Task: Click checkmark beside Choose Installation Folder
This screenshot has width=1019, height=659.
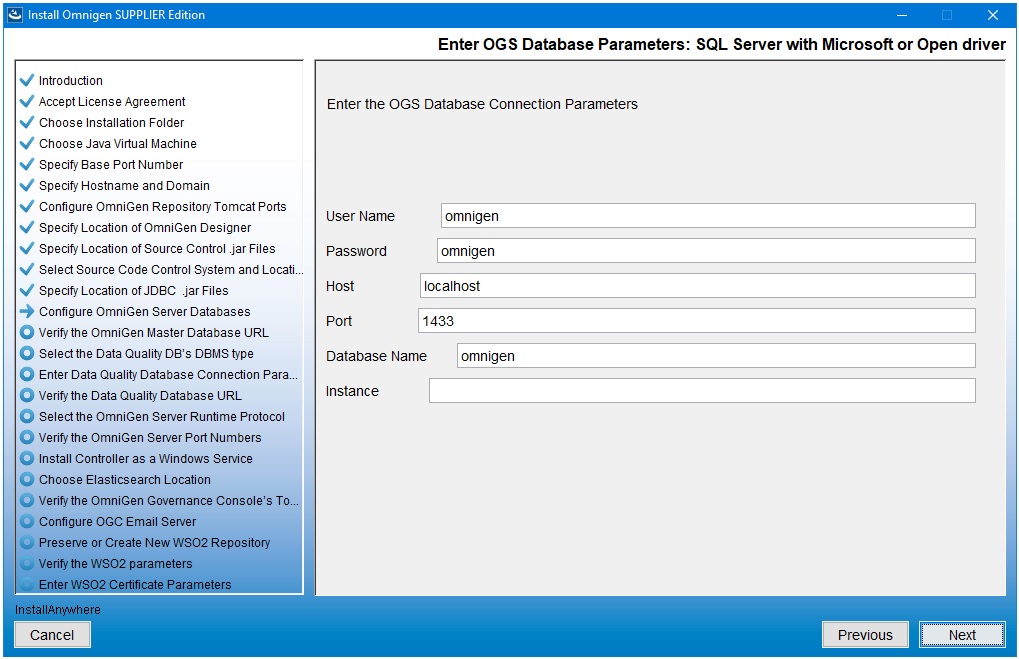Action: click(27, 122)
